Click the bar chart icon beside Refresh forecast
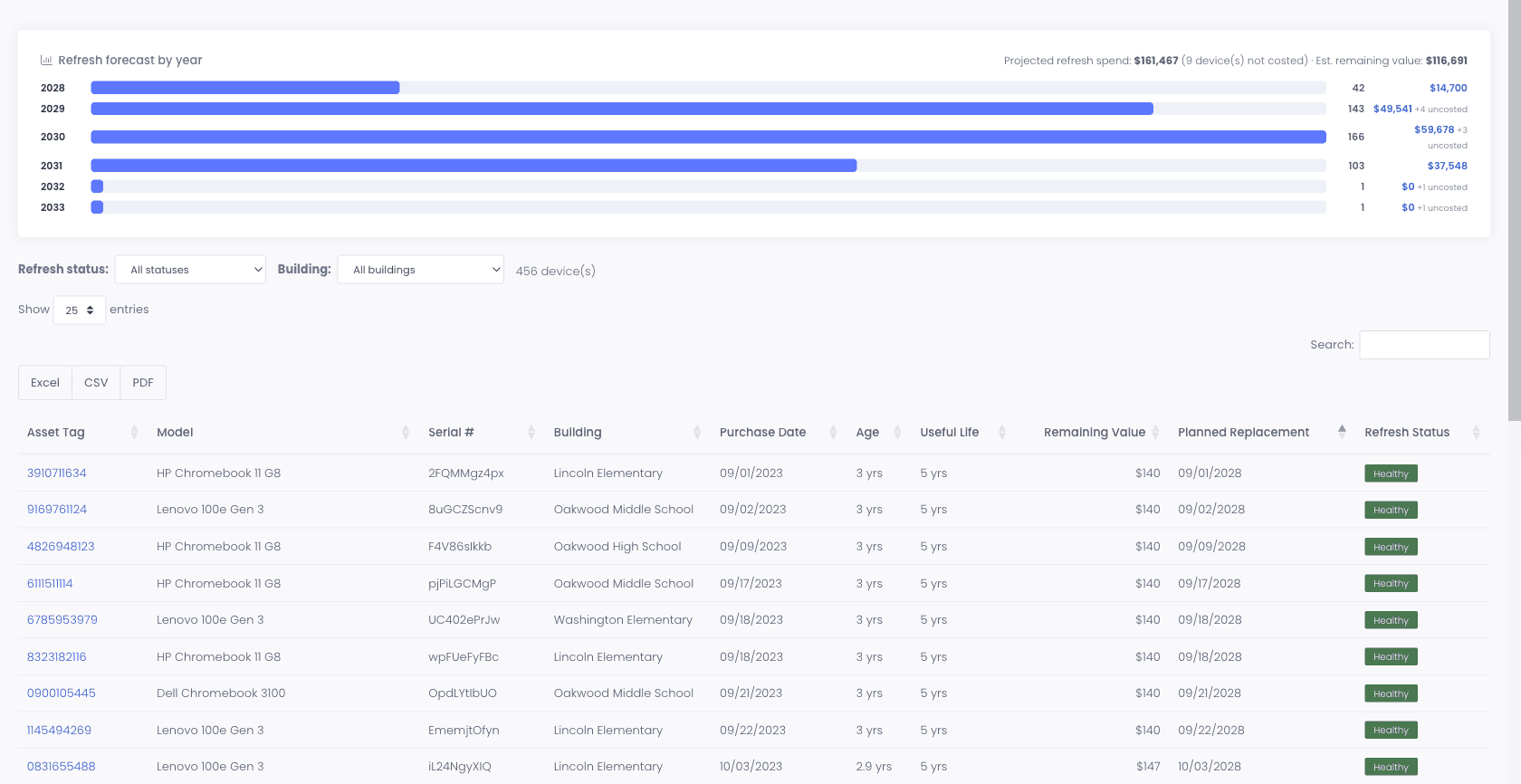This screenshot has width=1521, height=784. pos(46,60)
